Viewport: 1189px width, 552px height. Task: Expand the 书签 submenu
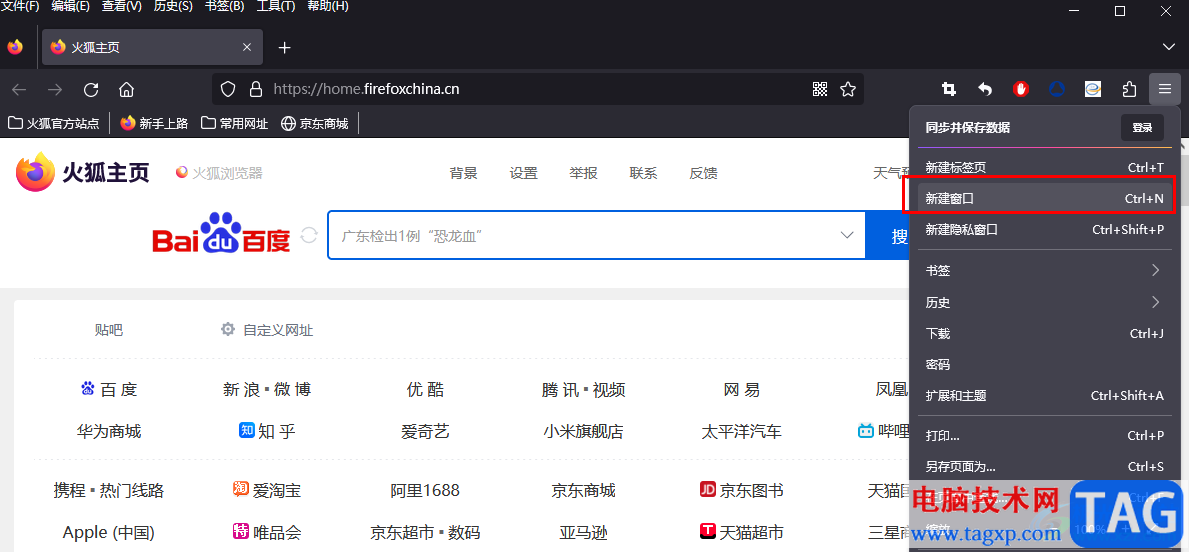point(1045,271)
